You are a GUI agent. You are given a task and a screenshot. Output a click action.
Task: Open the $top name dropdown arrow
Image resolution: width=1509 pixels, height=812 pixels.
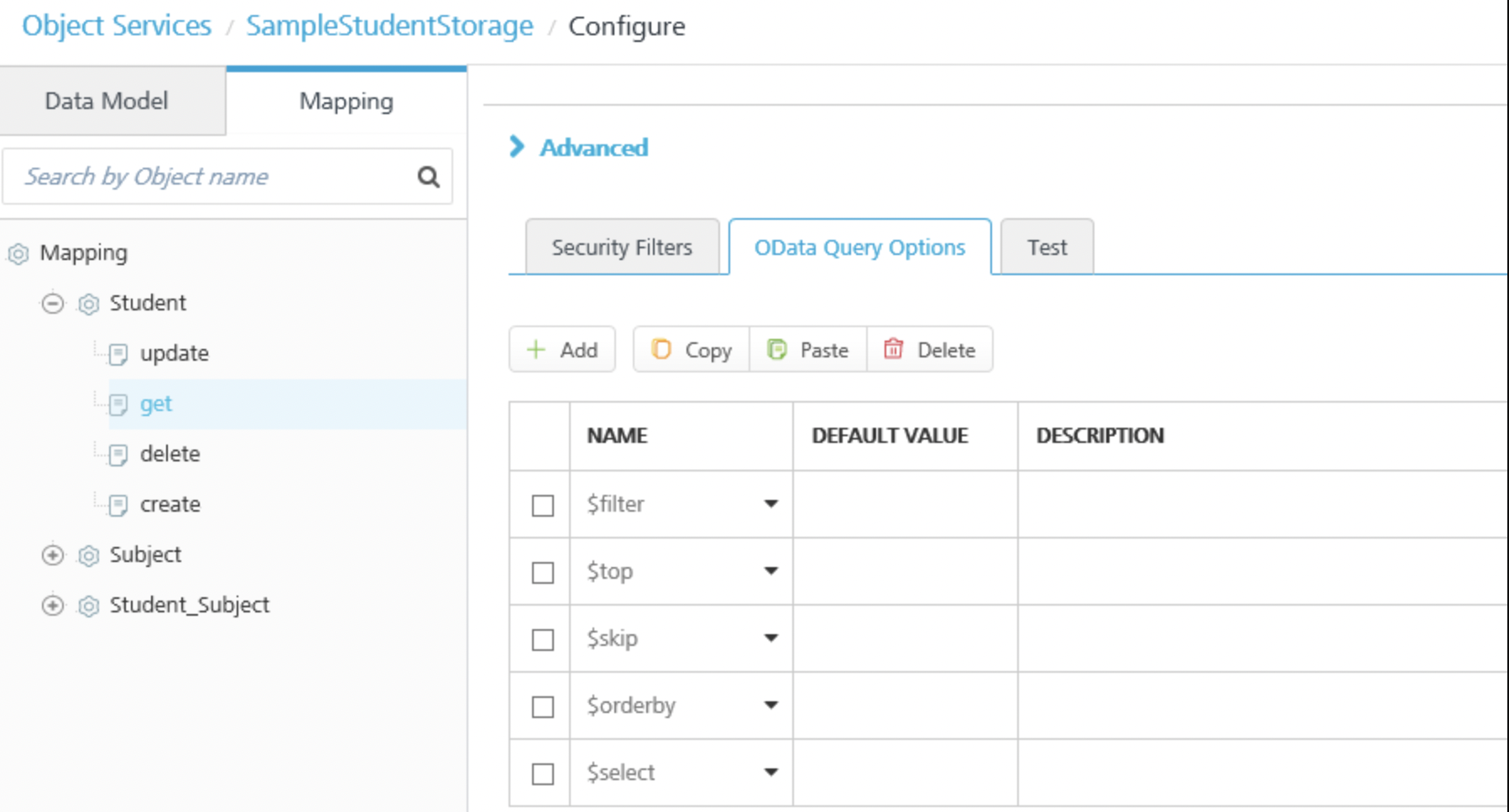coord(770,571)
